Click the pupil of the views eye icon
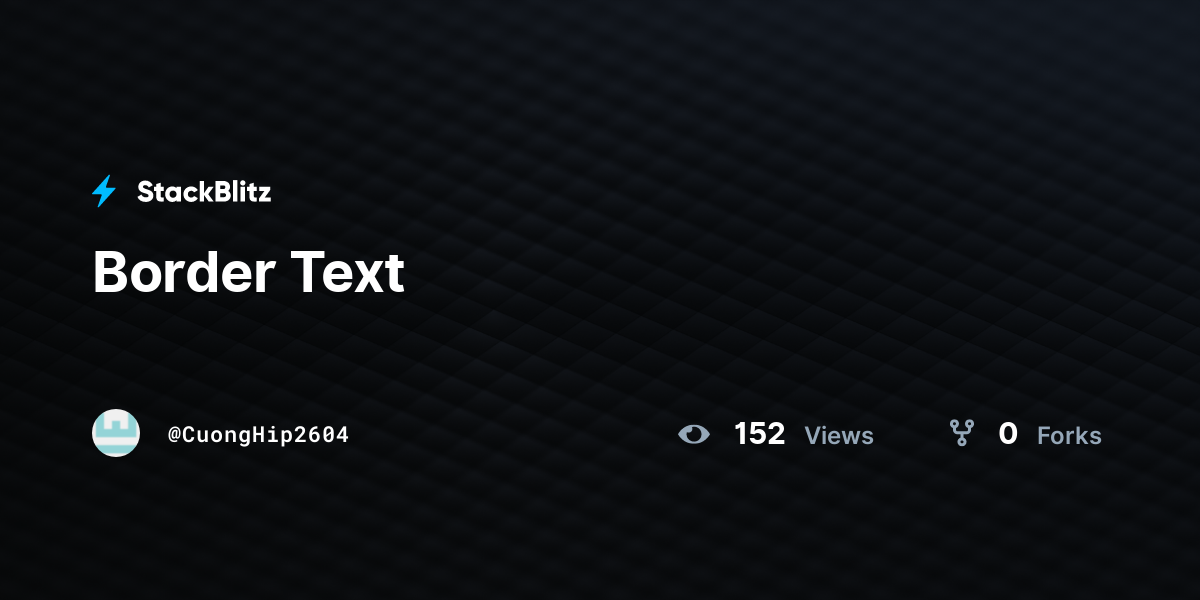This screenshot has width=1200, height=600. tap(694, 434)
